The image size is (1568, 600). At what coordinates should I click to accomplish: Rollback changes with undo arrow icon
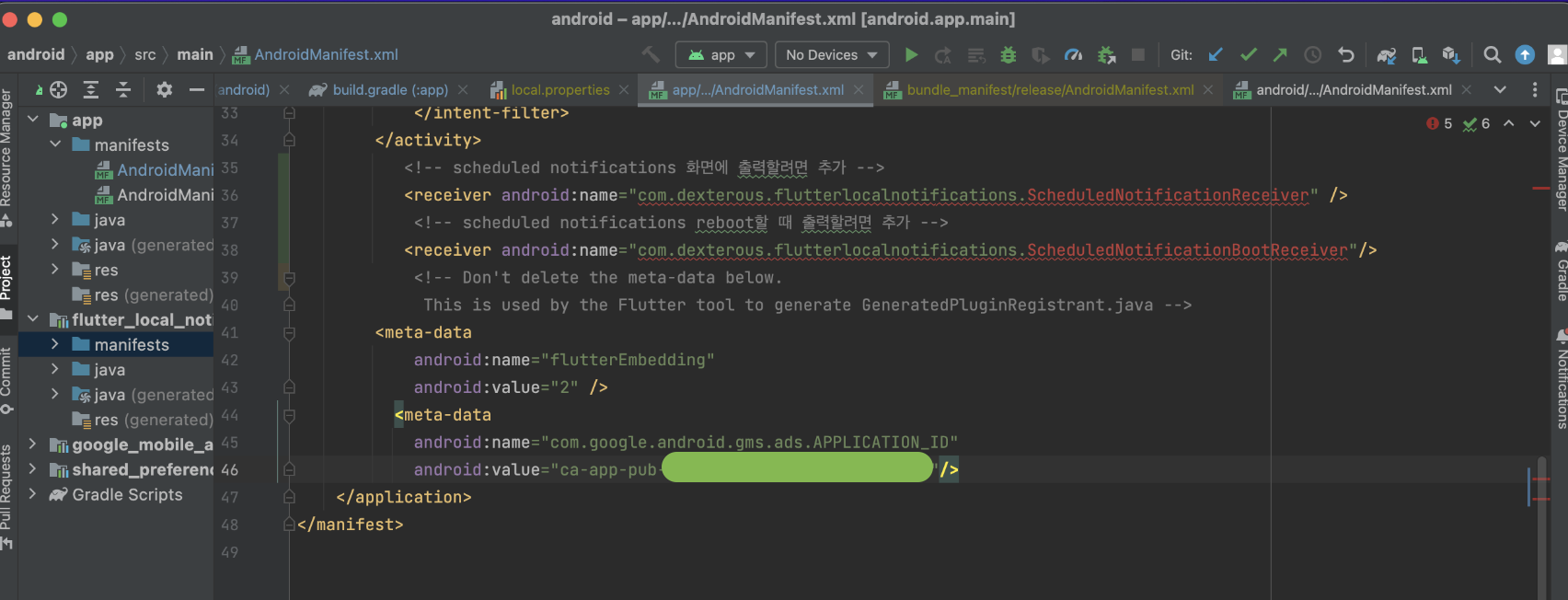[x=1345, y=55]
